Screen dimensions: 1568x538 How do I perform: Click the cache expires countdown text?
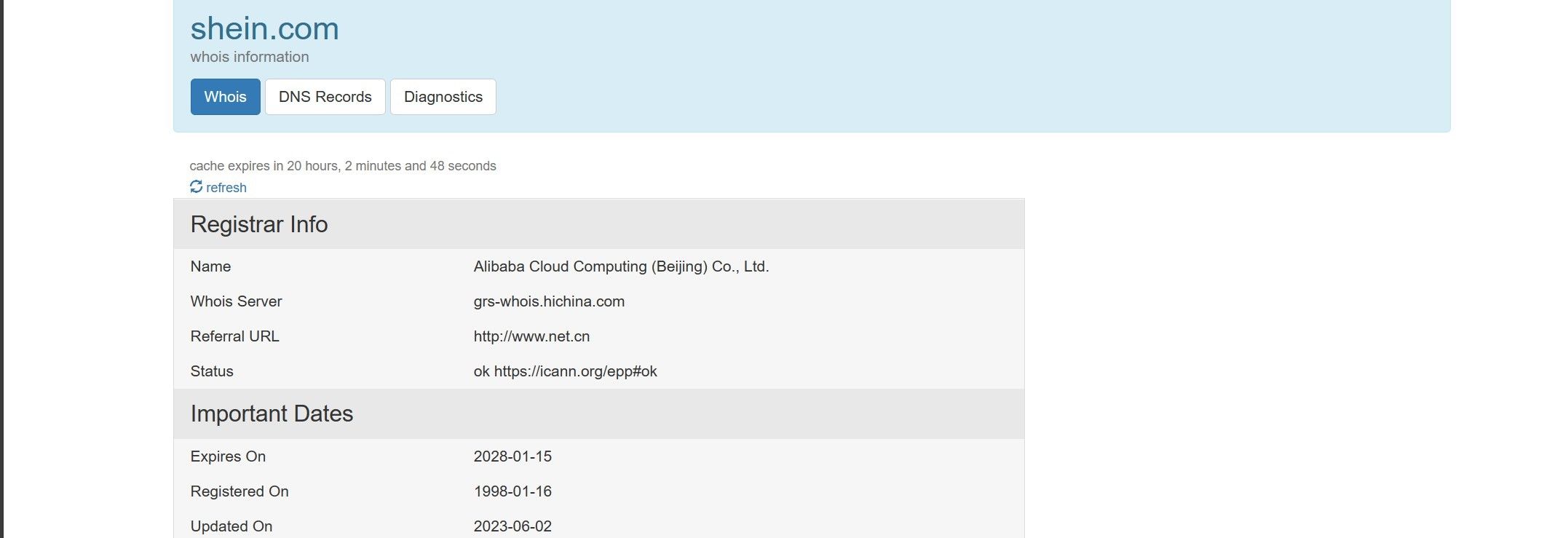pyautogui.click(x=343, y=166)
